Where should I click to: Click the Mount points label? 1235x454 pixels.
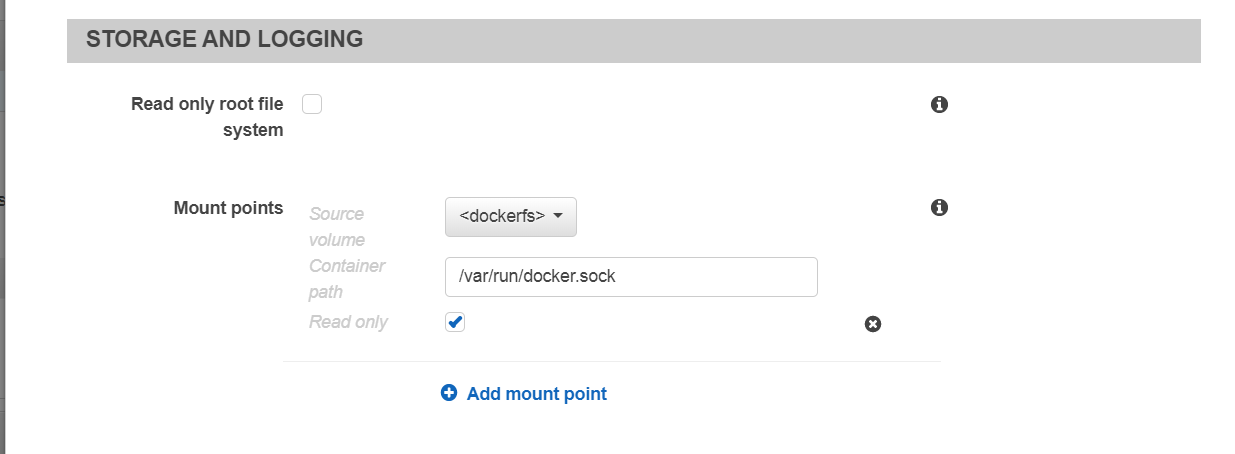click(228, 208)
